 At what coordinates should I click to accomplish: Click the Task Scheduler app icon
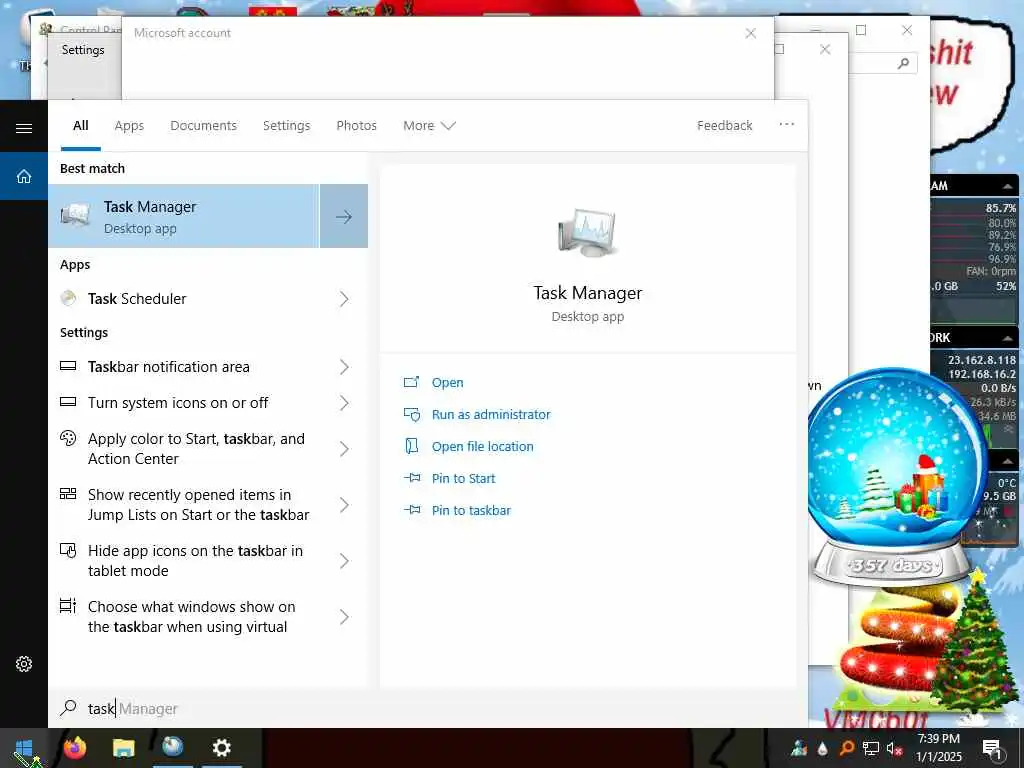[68, 298]
